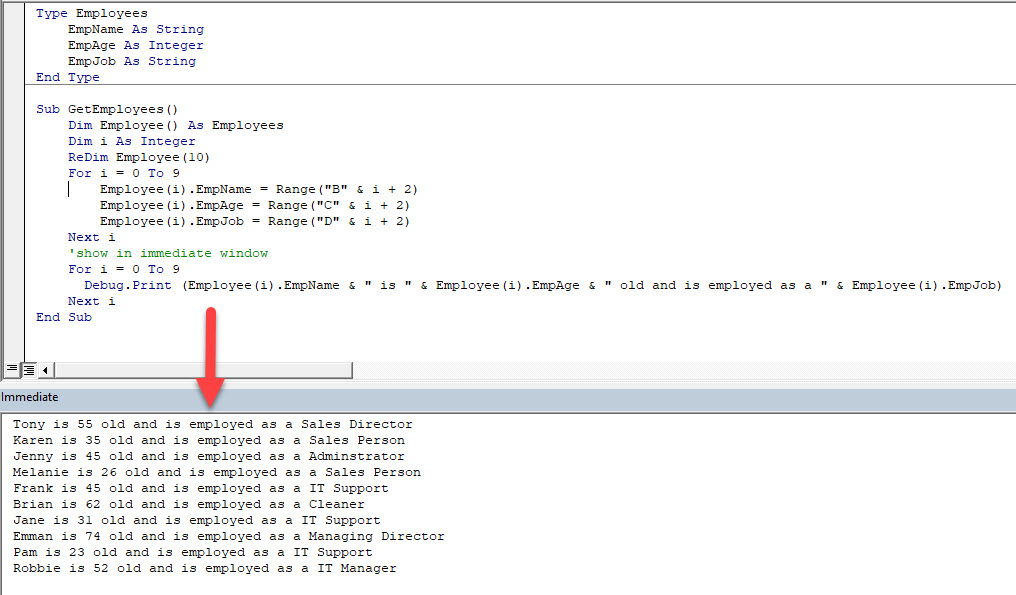
Task: Click the splitter between code and Immediate windows
Action: click(x=500, y=385)
